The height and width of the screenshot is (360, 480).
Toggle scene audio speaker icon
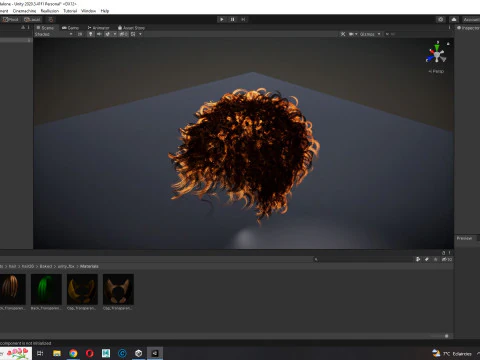coord(99,34)
